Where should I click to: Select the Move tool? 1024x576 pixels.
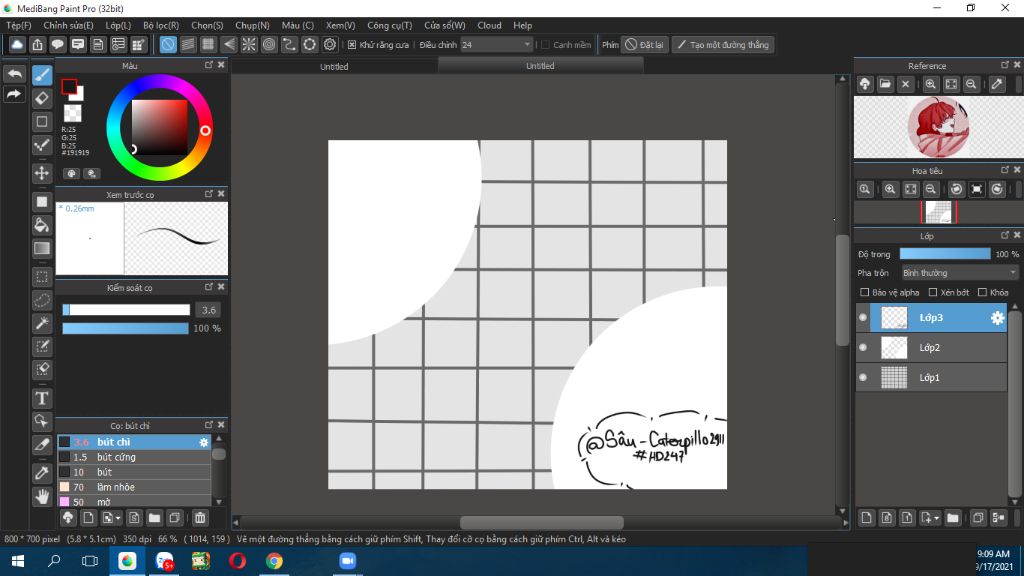tap(42, 173)
